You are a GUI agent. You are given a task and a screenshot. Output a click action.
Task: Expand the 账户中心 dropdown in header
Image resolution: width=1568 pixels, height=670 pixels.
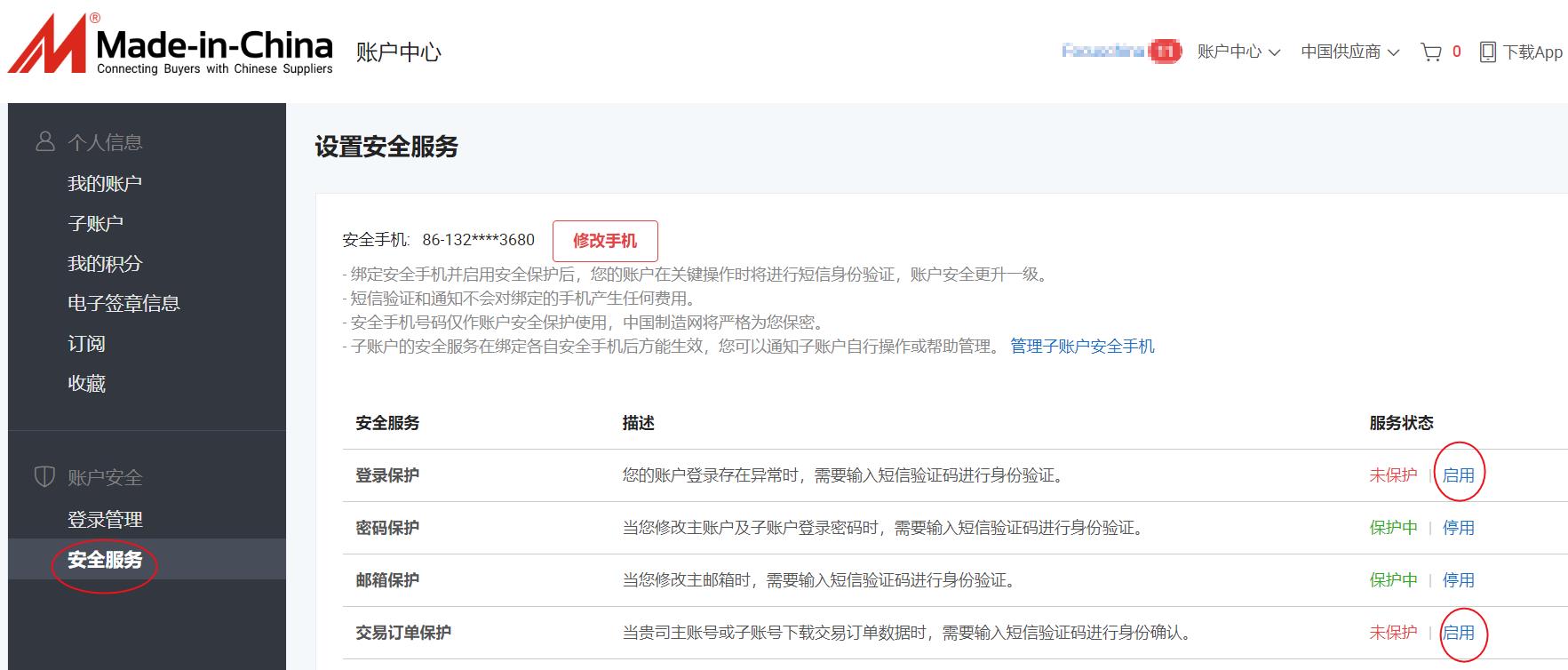1238,52
